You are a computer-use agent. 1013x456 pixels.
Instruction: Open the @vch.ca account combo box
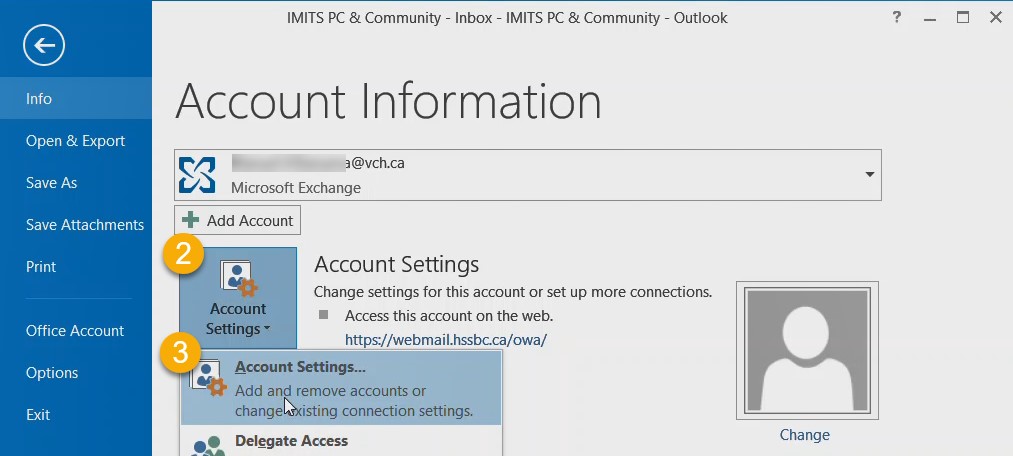coord(527,174)
